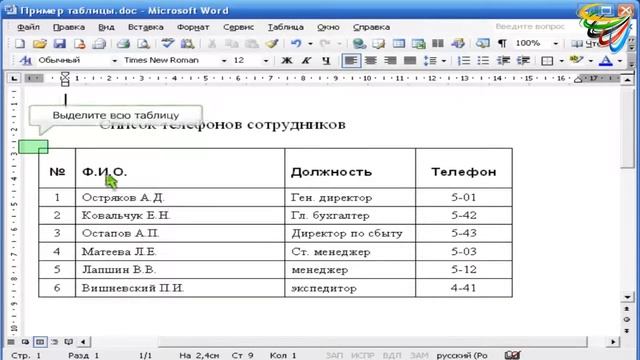Click the spelling status book icon
640x360 pixels.
point(512,355)
